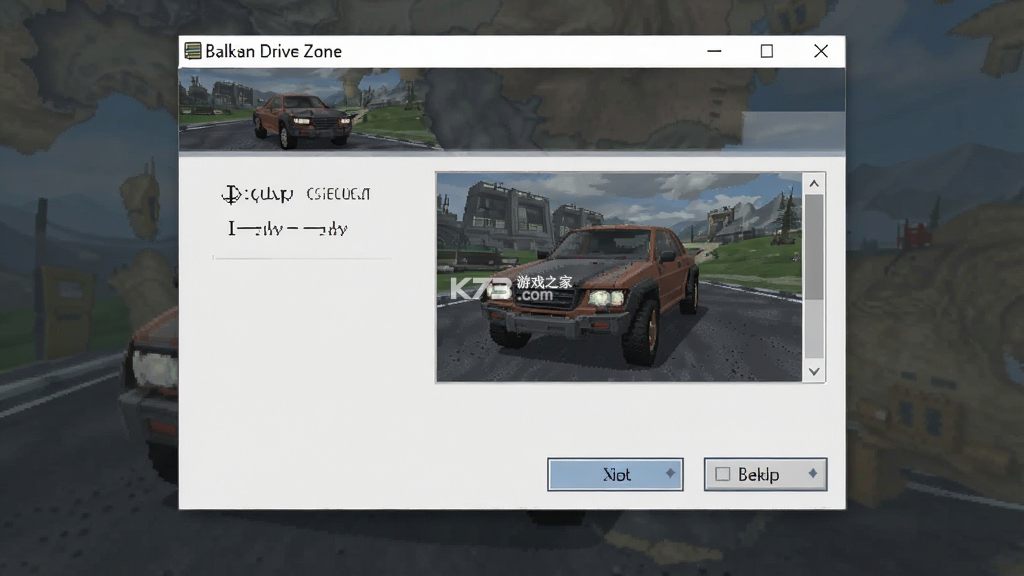Minimize the Balkan Drive Zone window
The width and height of the screenshot is (1024, 576).
coord(714,51)
